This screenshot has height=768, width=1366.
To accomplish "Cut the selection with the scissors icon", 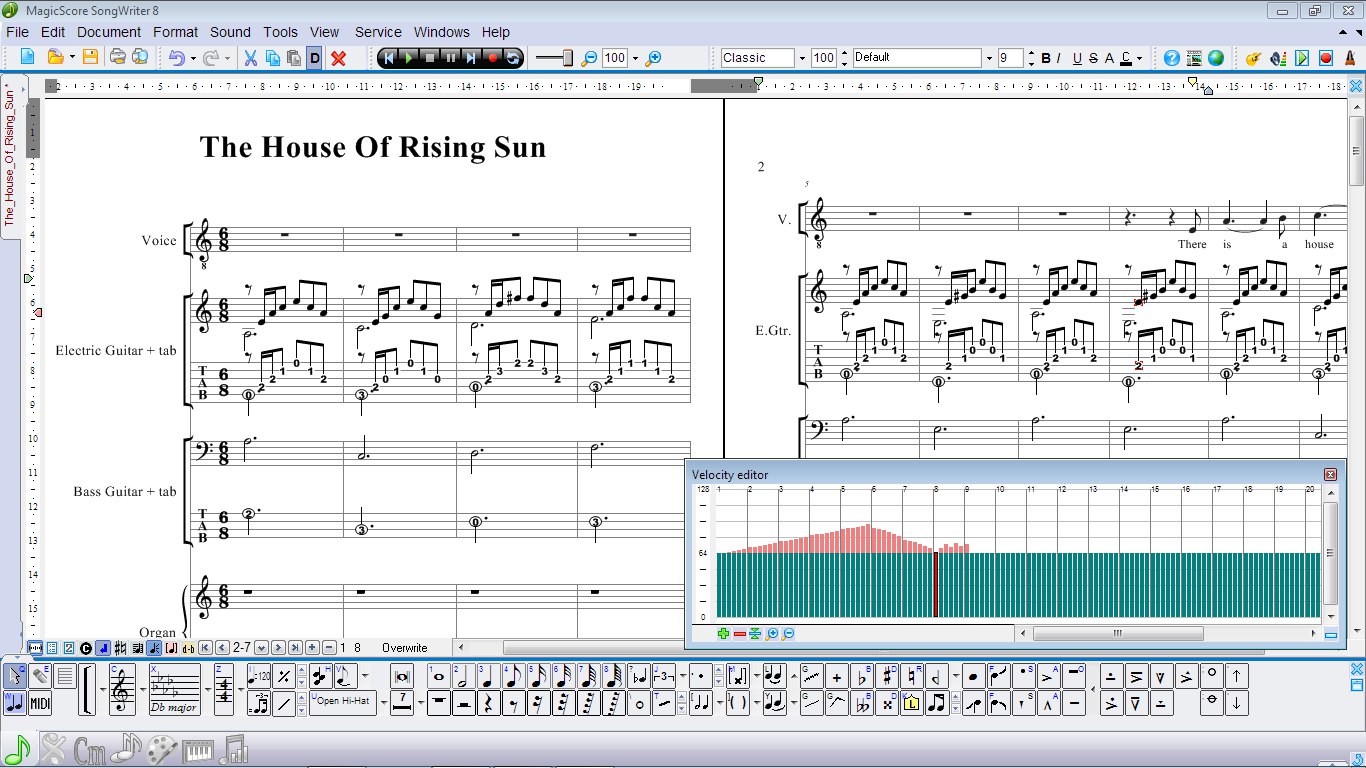I will 251,58.
